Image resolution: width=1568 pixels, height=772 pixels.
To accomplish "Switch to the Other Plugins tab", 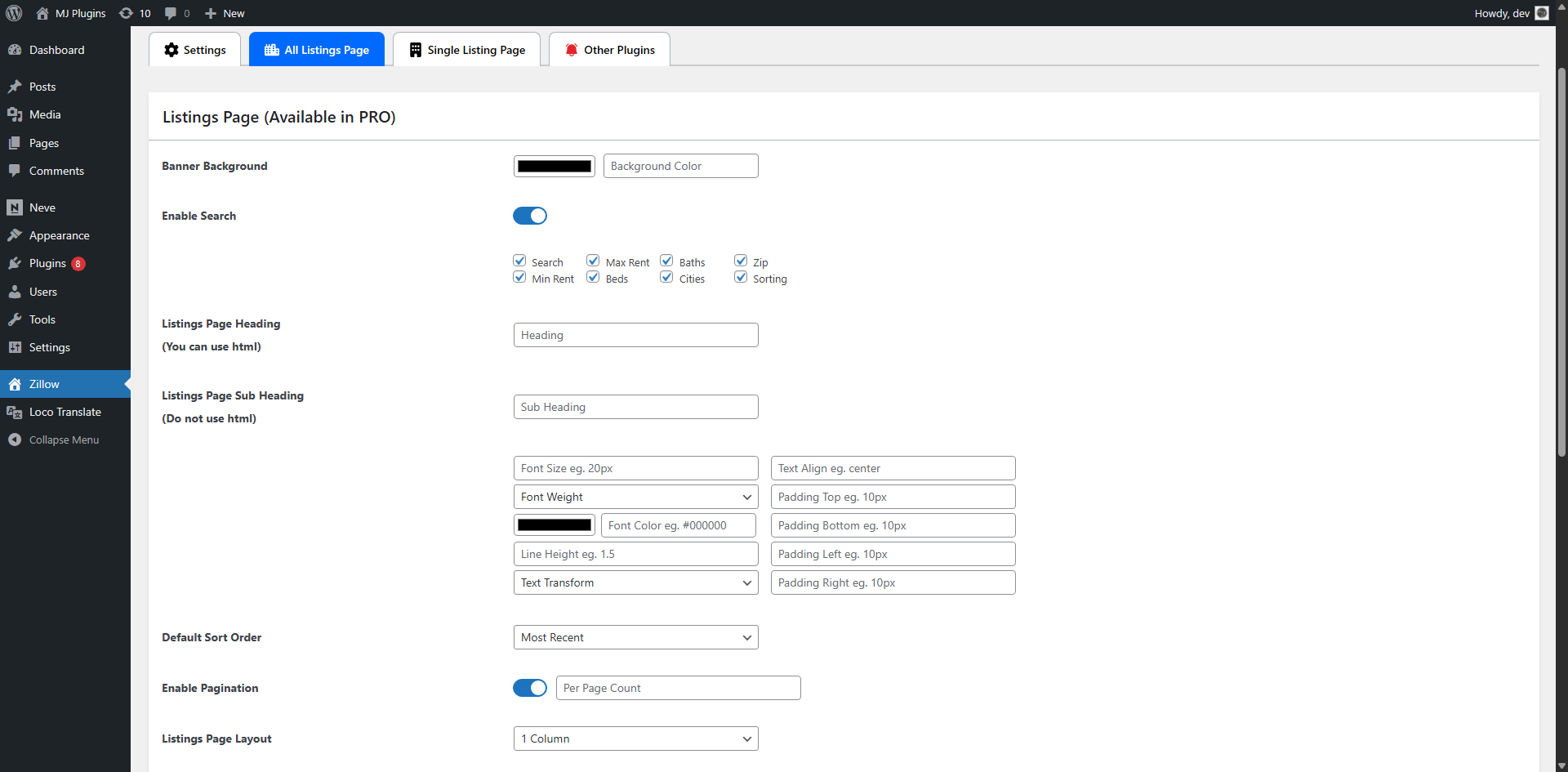I will pyautogui.click(x=609, y=50).
